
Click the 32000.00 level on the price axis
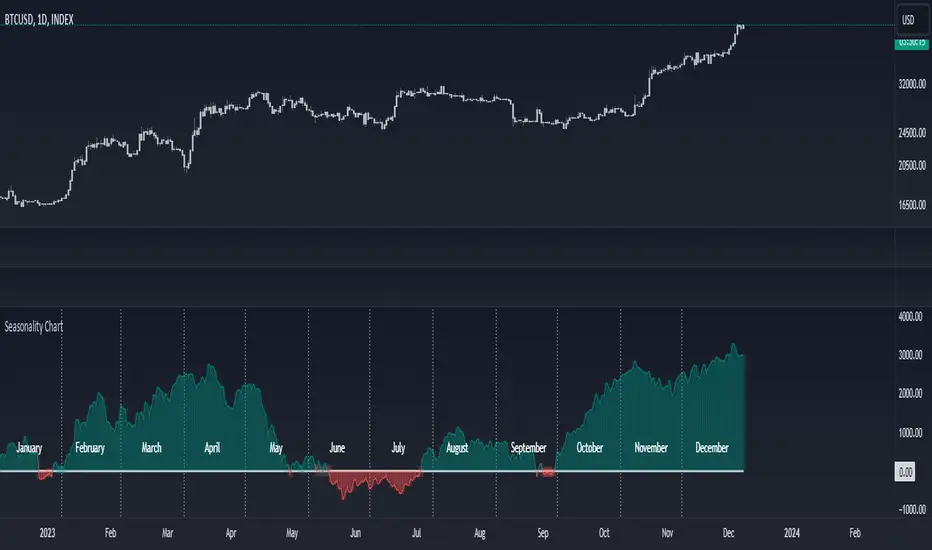[x=910, y=85]
